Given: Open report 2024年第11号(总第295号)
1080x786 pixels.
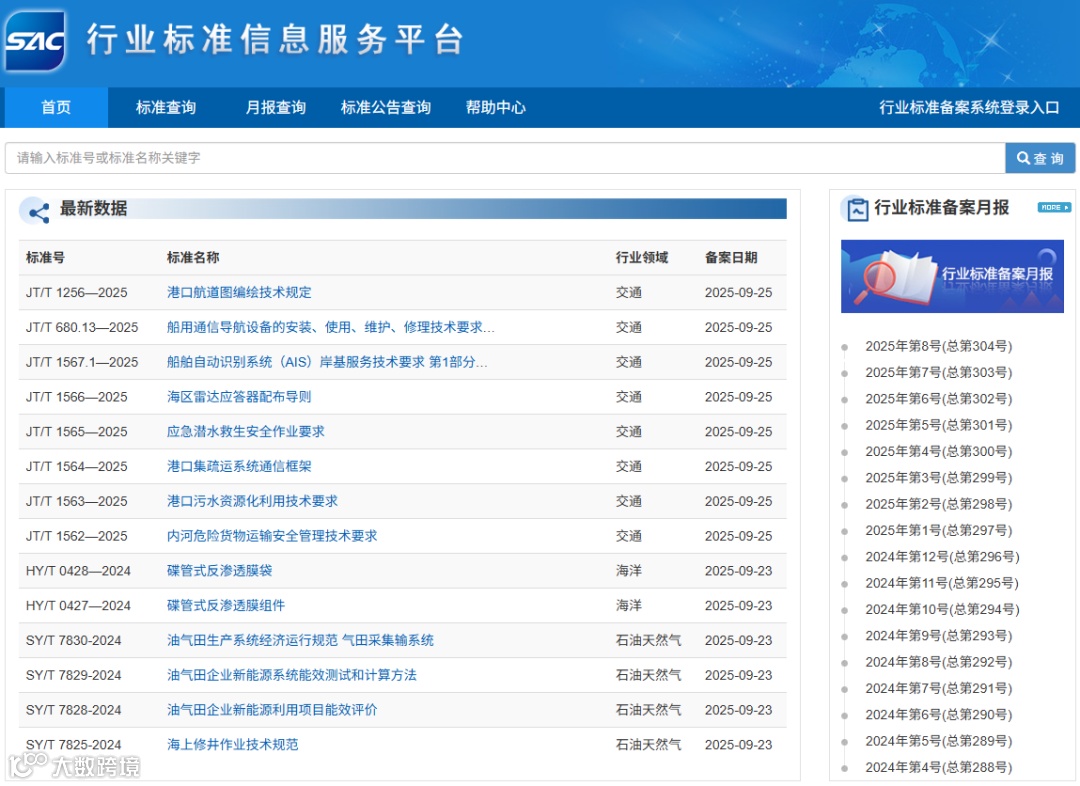Looking at the screenshot, I should (x=942, y=583).
